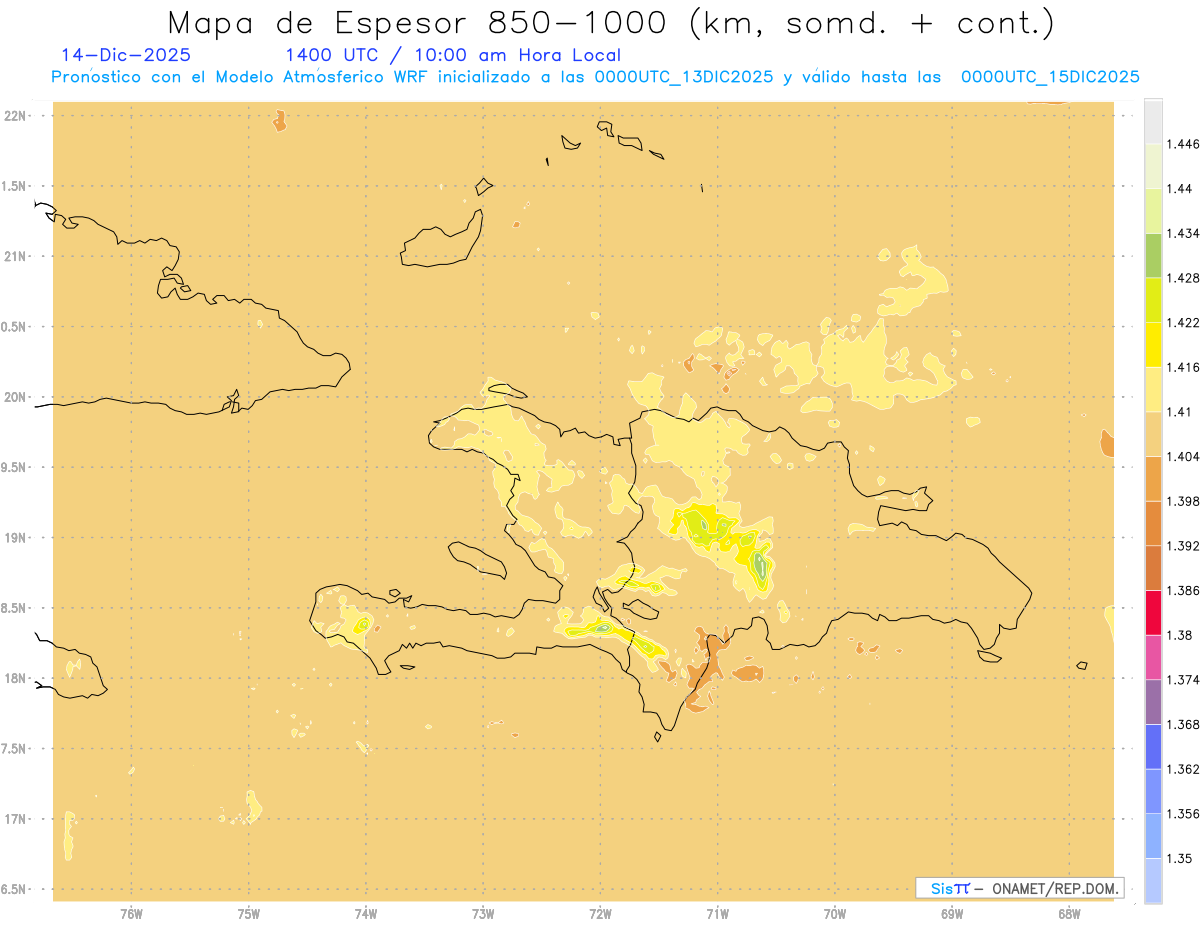The width and height of the screenshot is (1200, 927).
Task: Select the 18N latitude label
Action: [x=16, y=678]
